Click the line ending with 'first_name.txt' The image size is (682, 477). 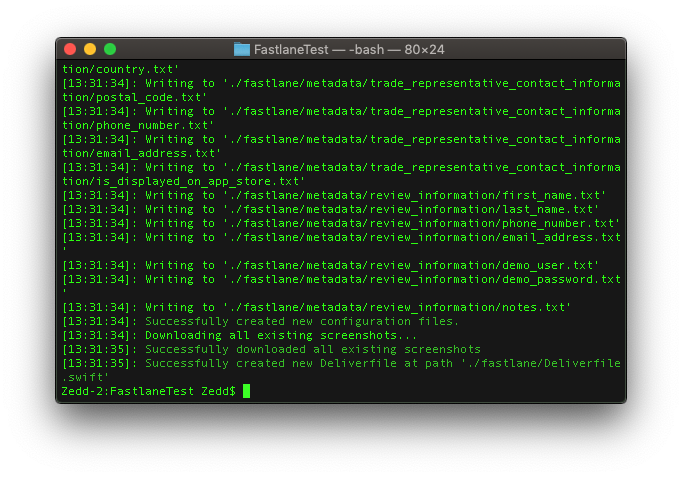click(x=334, y=195)
